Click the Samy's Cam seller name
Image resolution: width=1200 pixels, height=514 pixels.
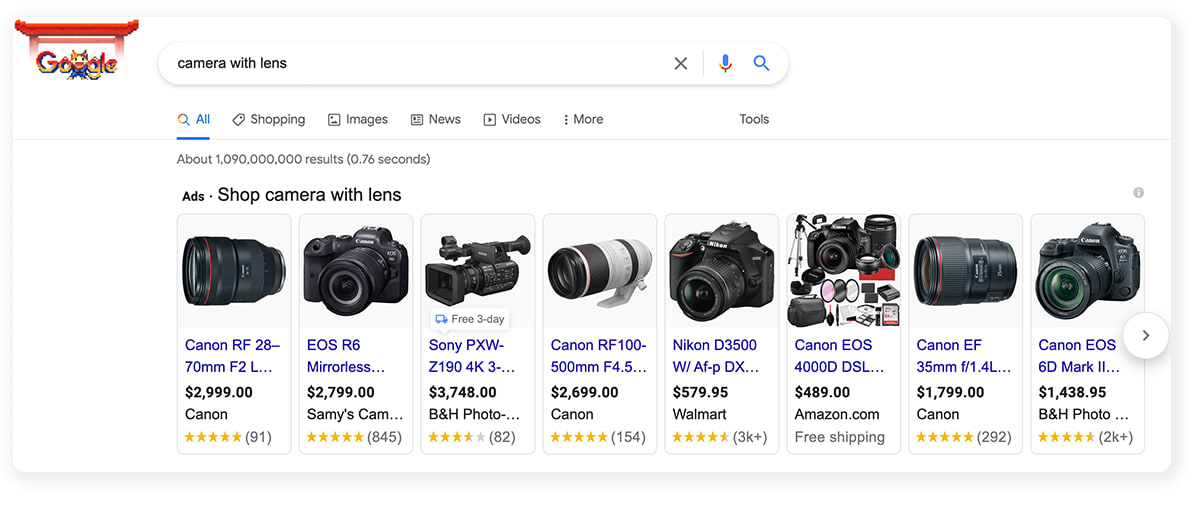tap(355, 414)
